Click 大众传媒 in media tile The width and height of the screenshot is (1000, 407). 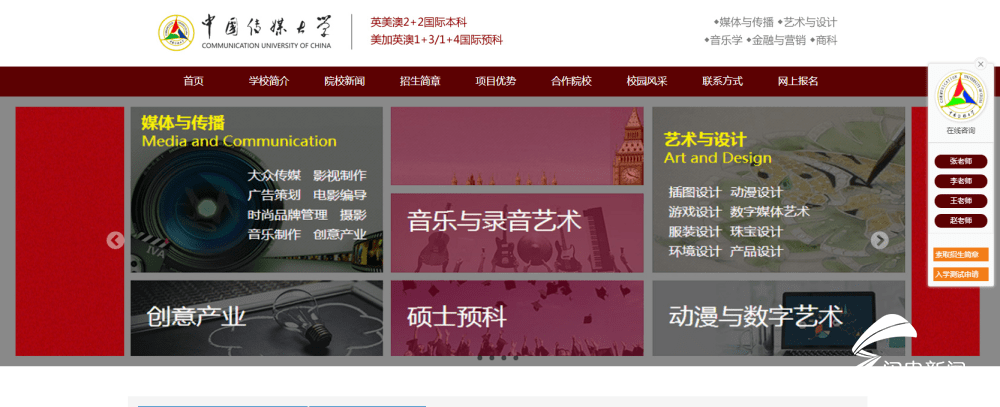(x=274, y=175)
